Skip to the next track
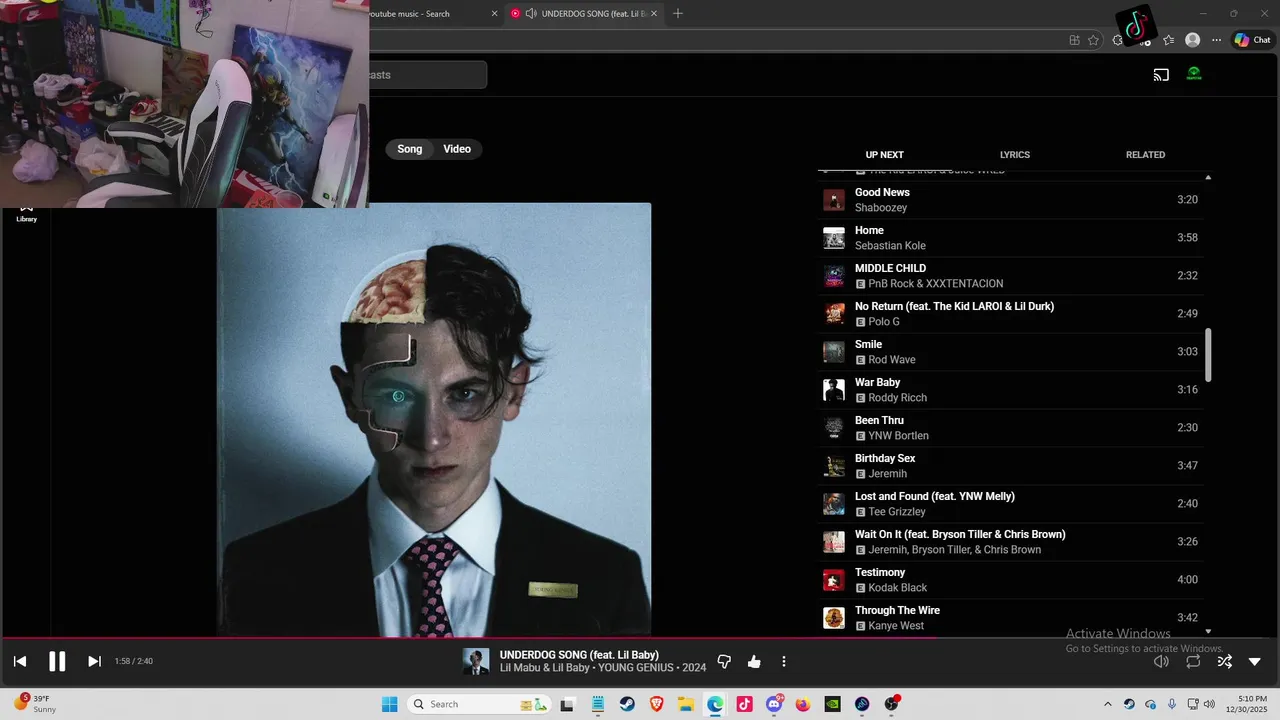Screen dimensions: 1280x720 (94, 661)
